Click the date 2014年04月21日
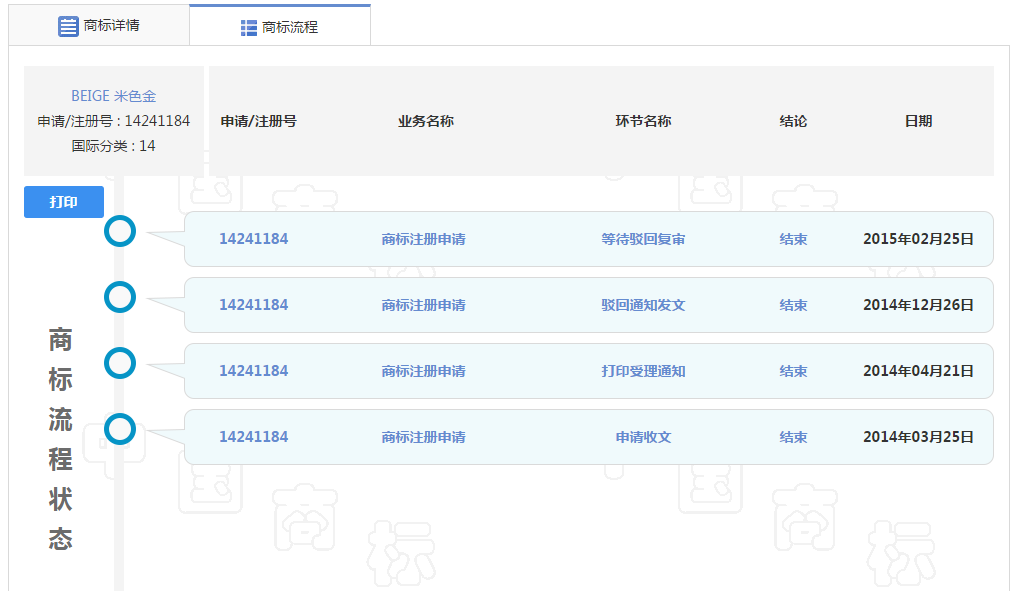Image resolution: width=1018 pixels, height=591 pixels. coord(918,371)
